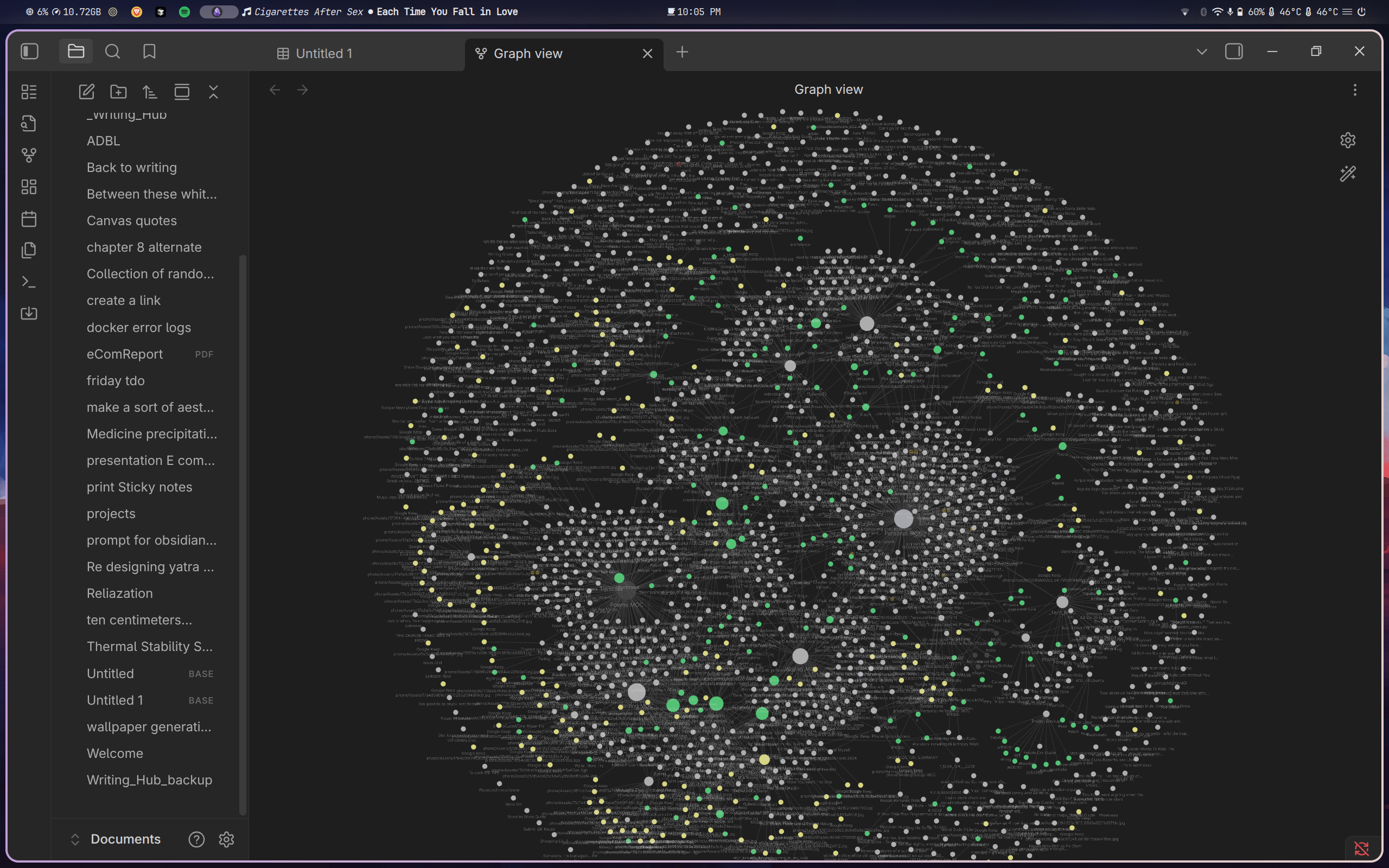Expand the tab list dropdown chevron
The width and height of the screenshot is (1389, 868).
(x=1201, y=52)
